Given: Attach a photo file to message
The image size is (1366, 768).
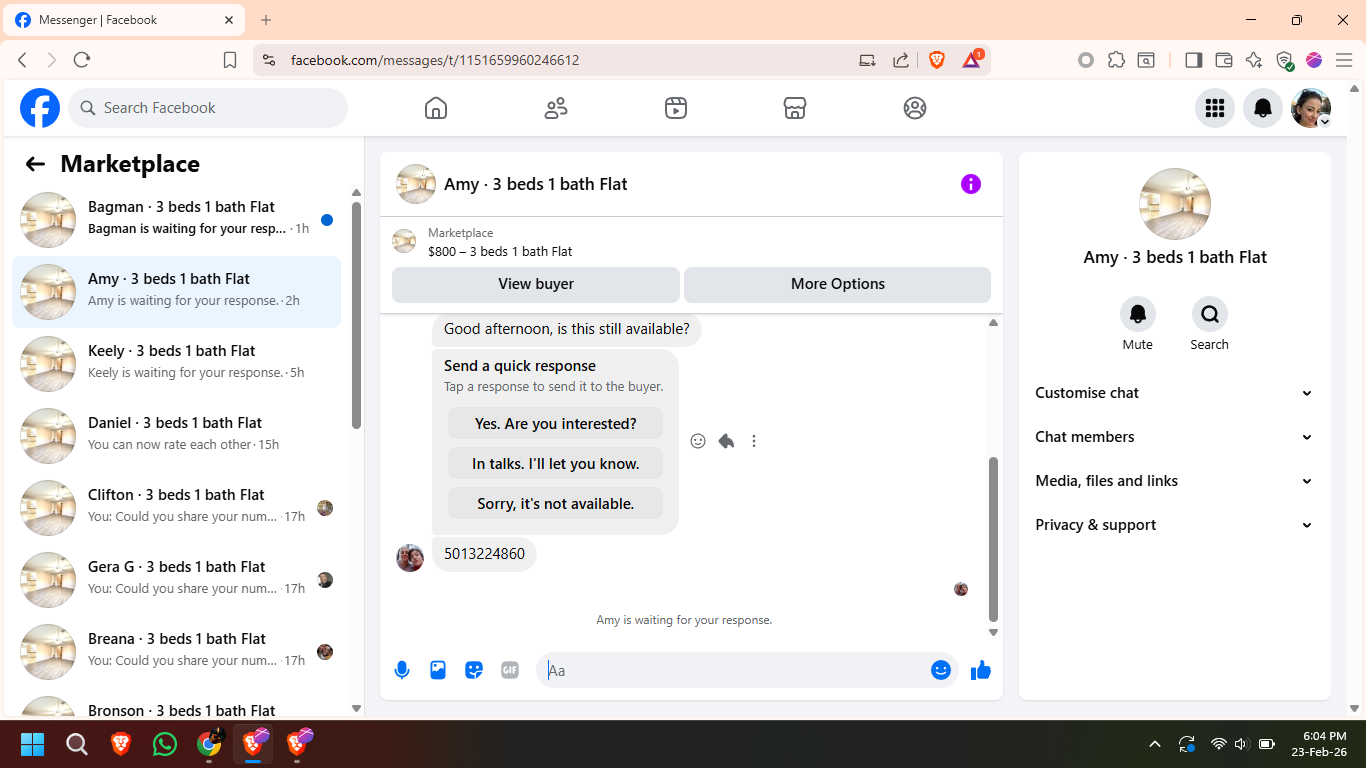Looking at the screenshot, I should tap(438, 670).
